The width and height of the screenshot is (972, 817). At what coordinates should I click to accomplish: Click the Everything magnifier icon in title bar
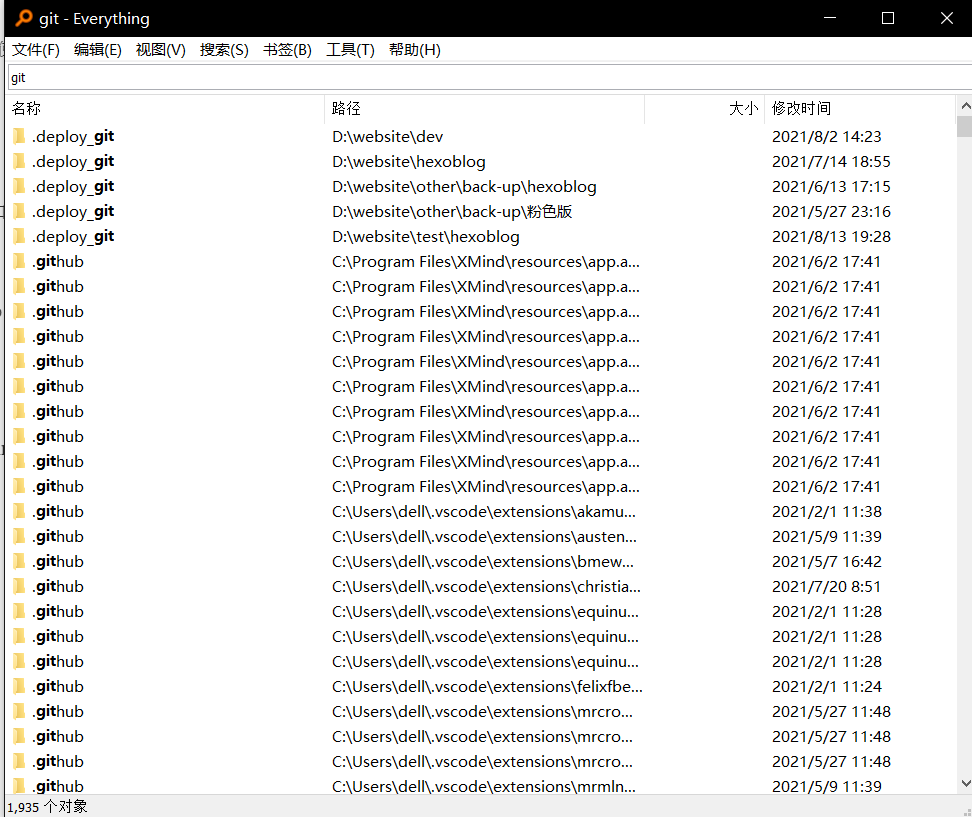click(24, 18)
